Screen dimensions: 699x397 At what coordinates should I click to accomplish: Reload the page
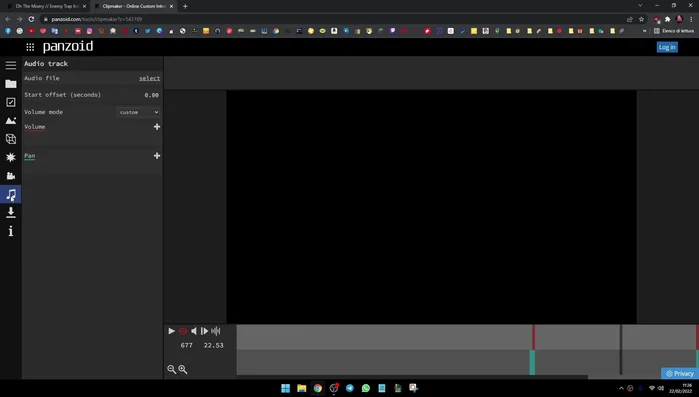(31, 19)
